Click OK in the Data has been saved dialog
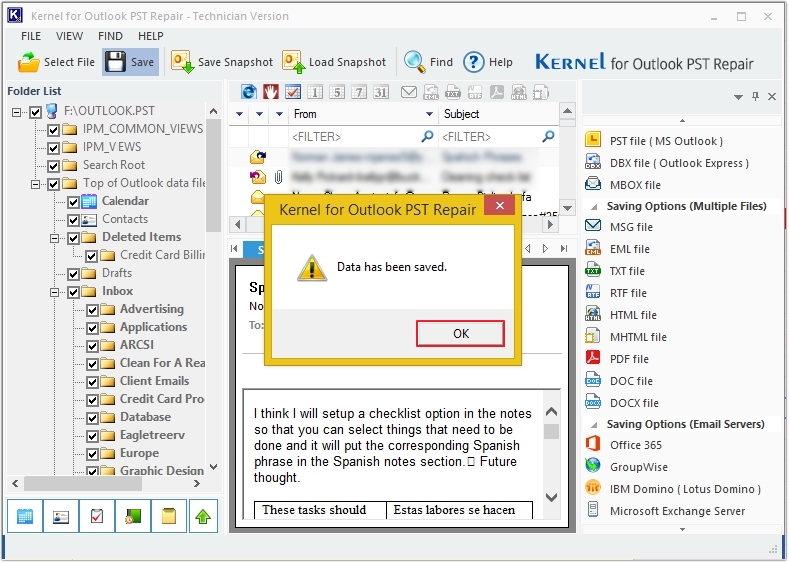This screenshot has width=789, height=563. 460,334
